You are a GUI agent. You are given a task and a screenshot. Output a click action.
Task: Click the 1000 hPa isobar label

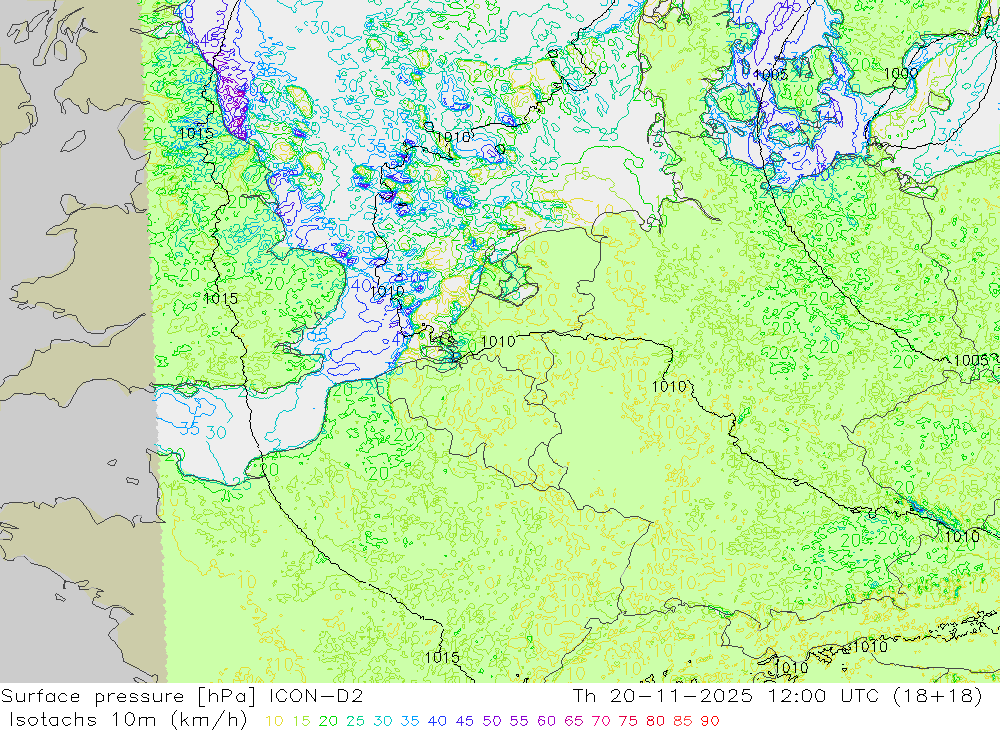901,73
